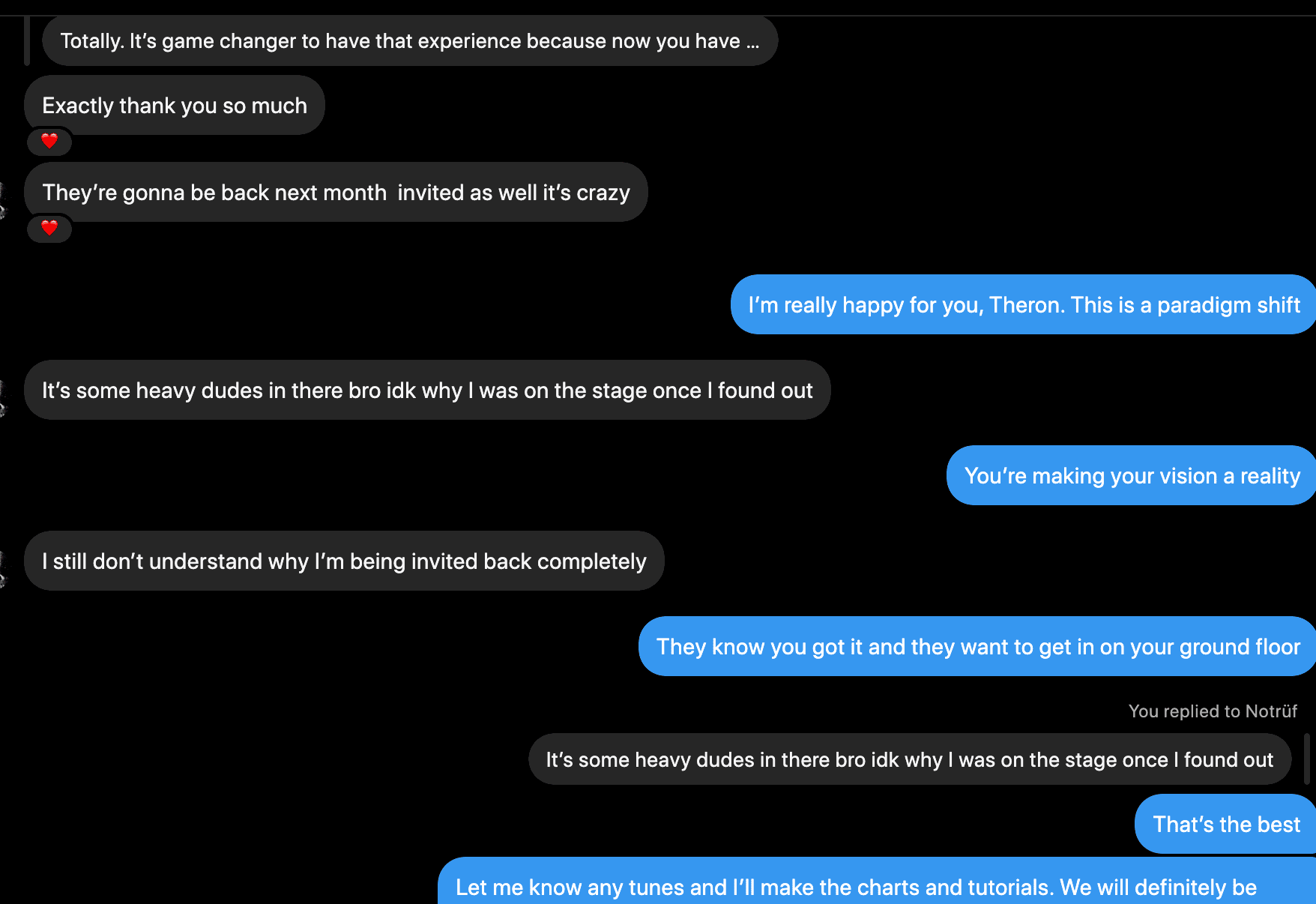Jump to quoted "heavy dudes" reply under Notrüf label

point(909,760)
